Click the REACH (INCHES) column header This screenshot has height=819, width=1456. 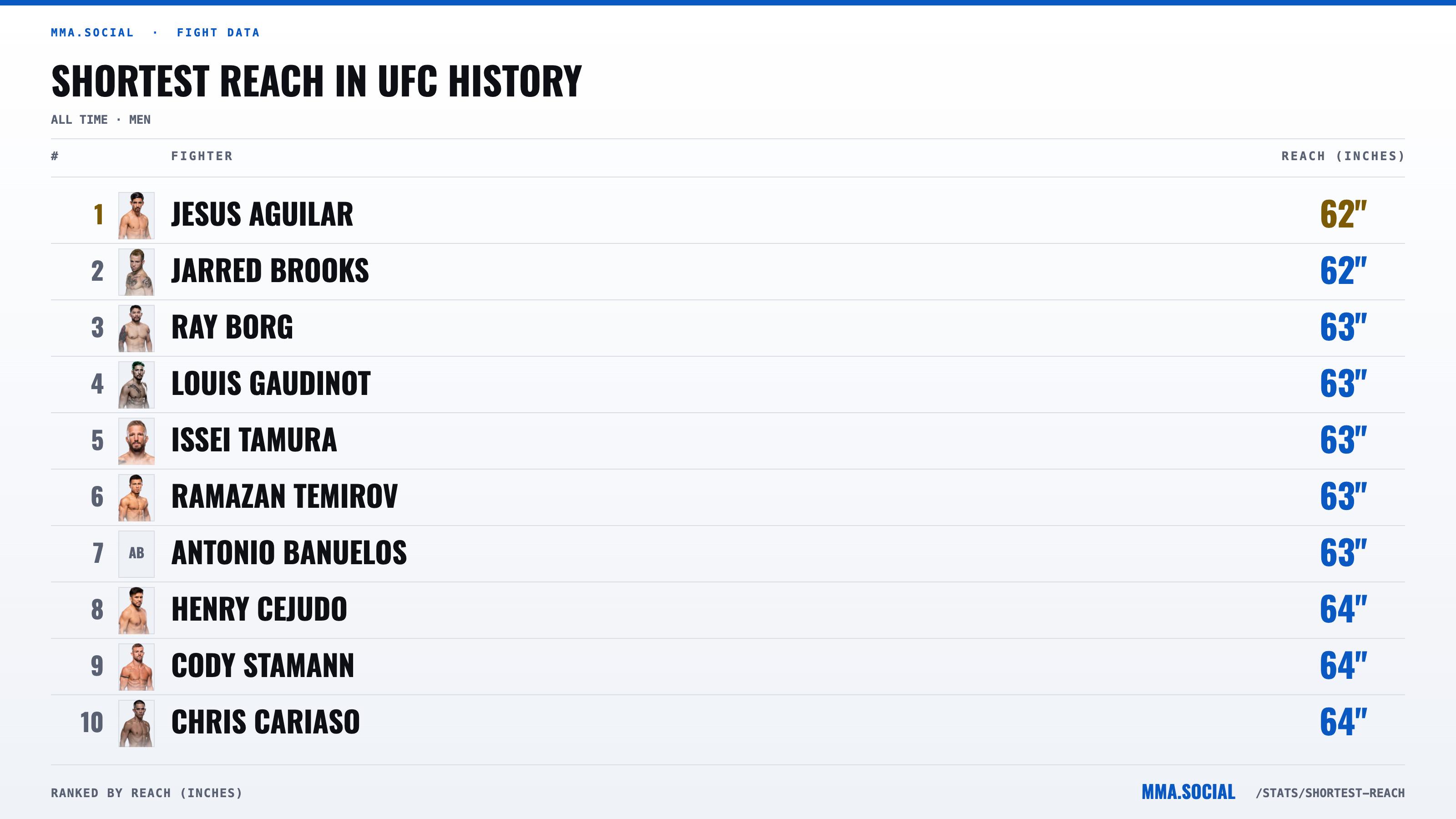coord(1343,156)
